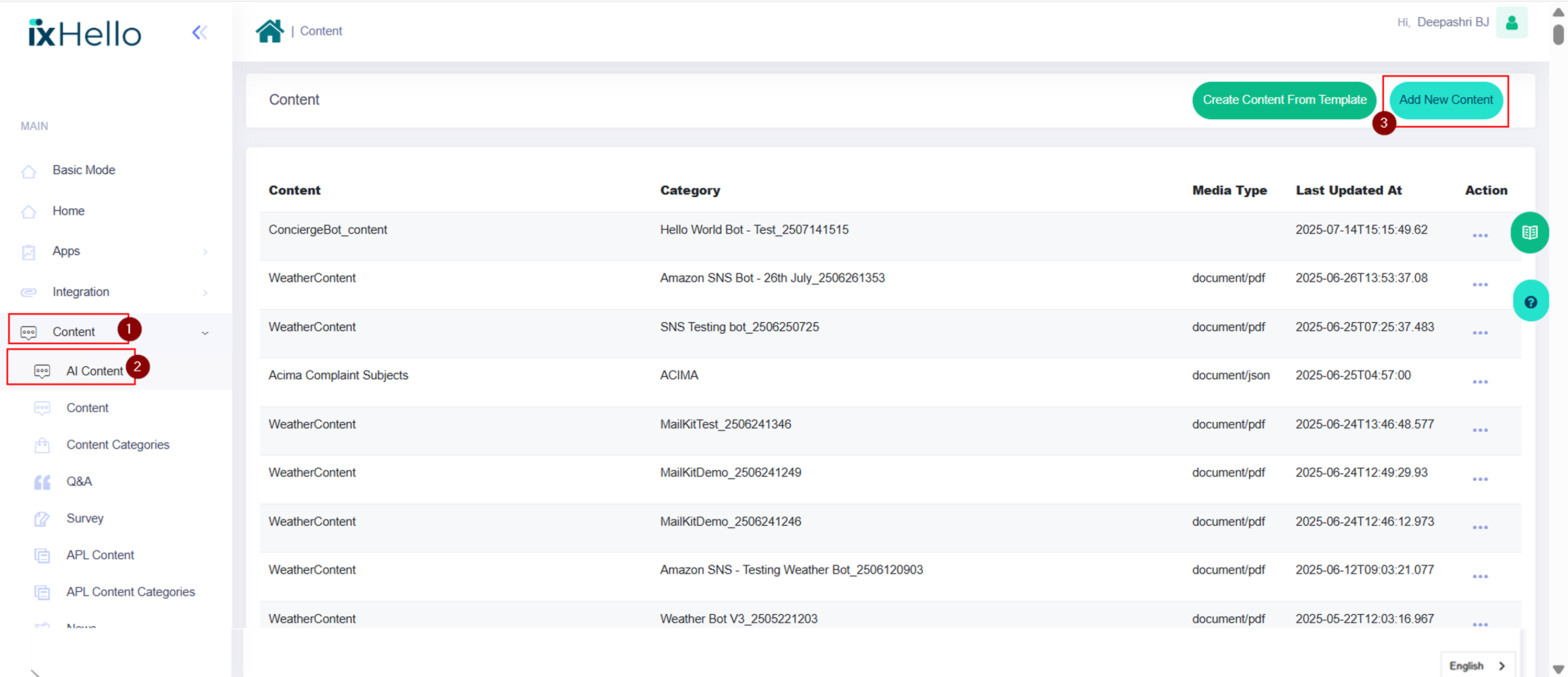Click the Content chat icon in sidebar
The image size is (1568, 677).
[29, 332]
